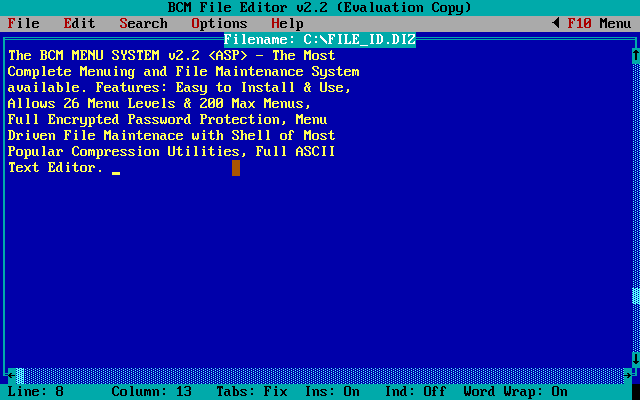Screen dimensions: 640x400
Task: Open the Help menu
Action: [287, 23]
